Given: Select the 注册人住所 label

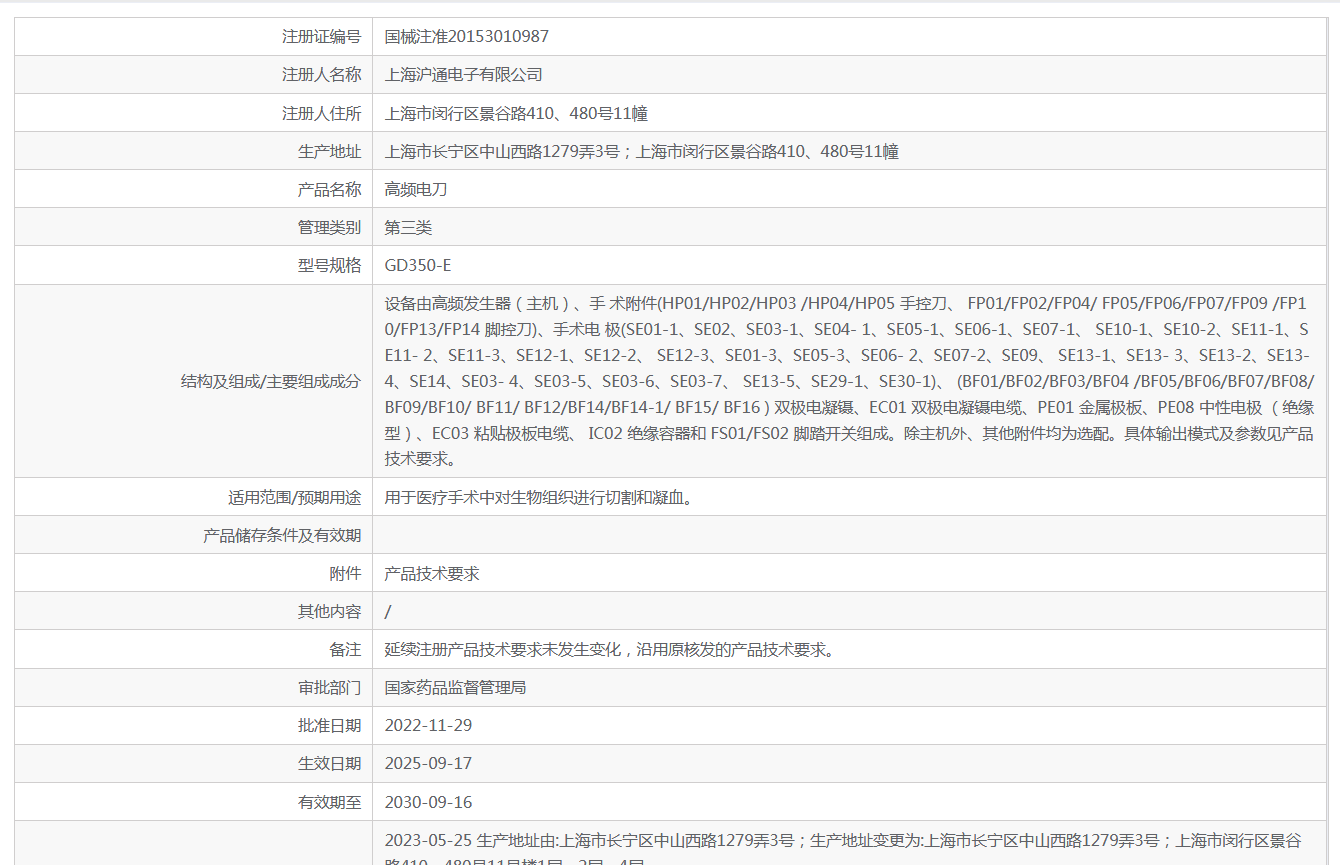Looking at the screenshot, I should coord(321,113).
